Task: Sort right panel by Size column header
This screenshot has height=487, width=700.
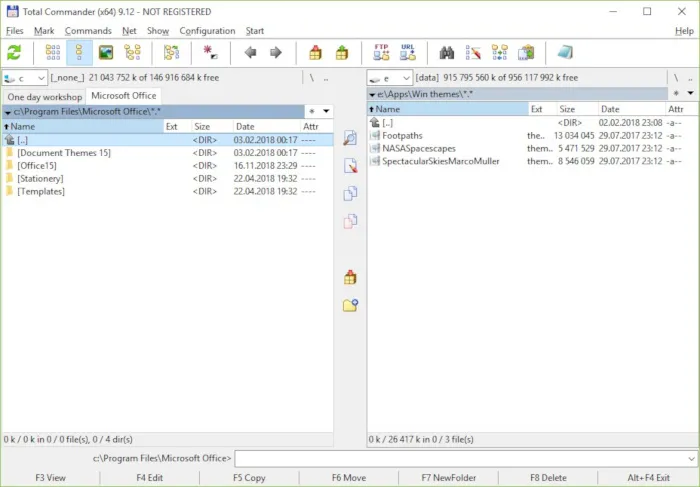Action: tap(577, 109)
